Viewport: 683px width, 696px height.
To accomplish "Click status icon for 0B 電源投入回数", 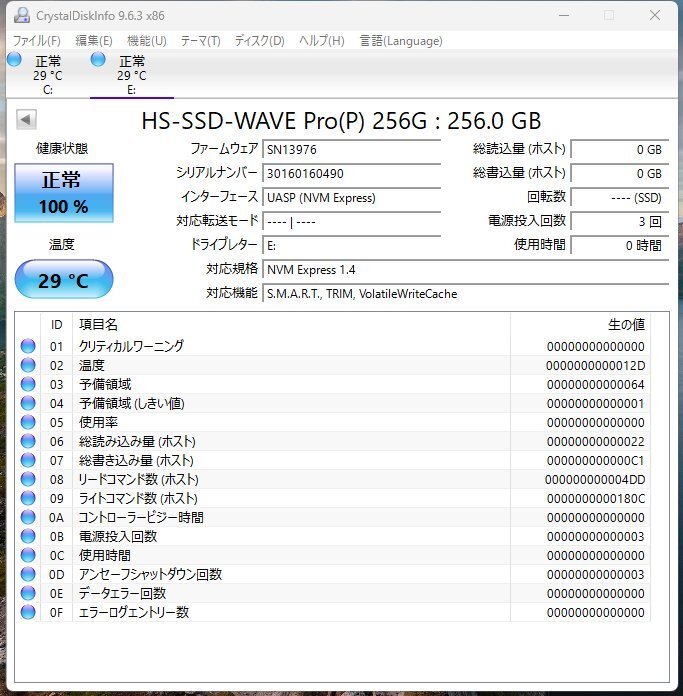I will click(28, 537).
